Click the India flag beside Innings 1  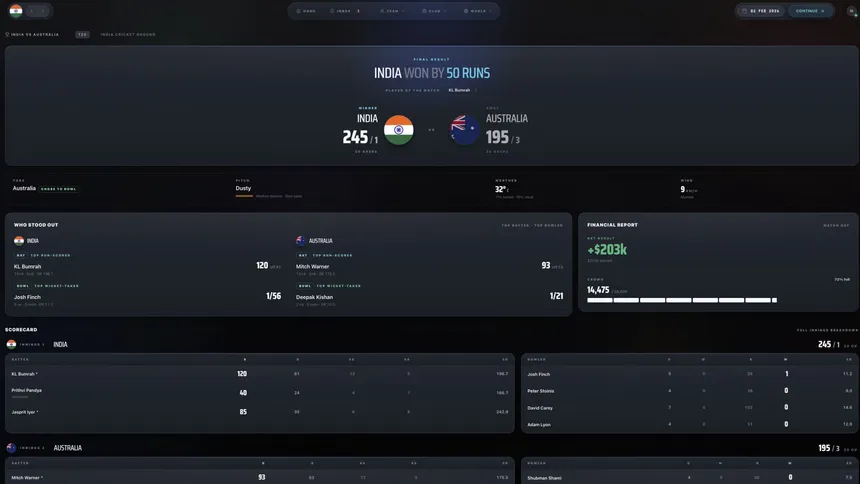[11, 344]
